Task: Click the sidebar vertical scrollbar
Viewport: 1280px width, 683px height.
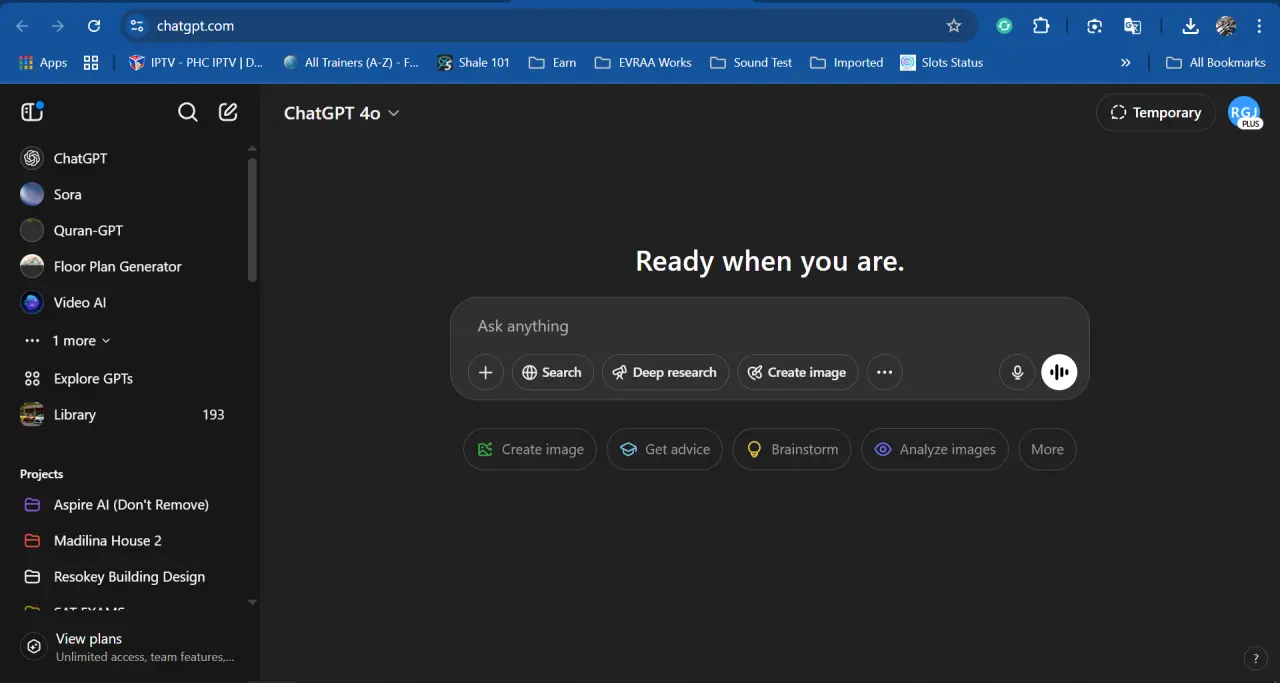Action: [252, 220]
